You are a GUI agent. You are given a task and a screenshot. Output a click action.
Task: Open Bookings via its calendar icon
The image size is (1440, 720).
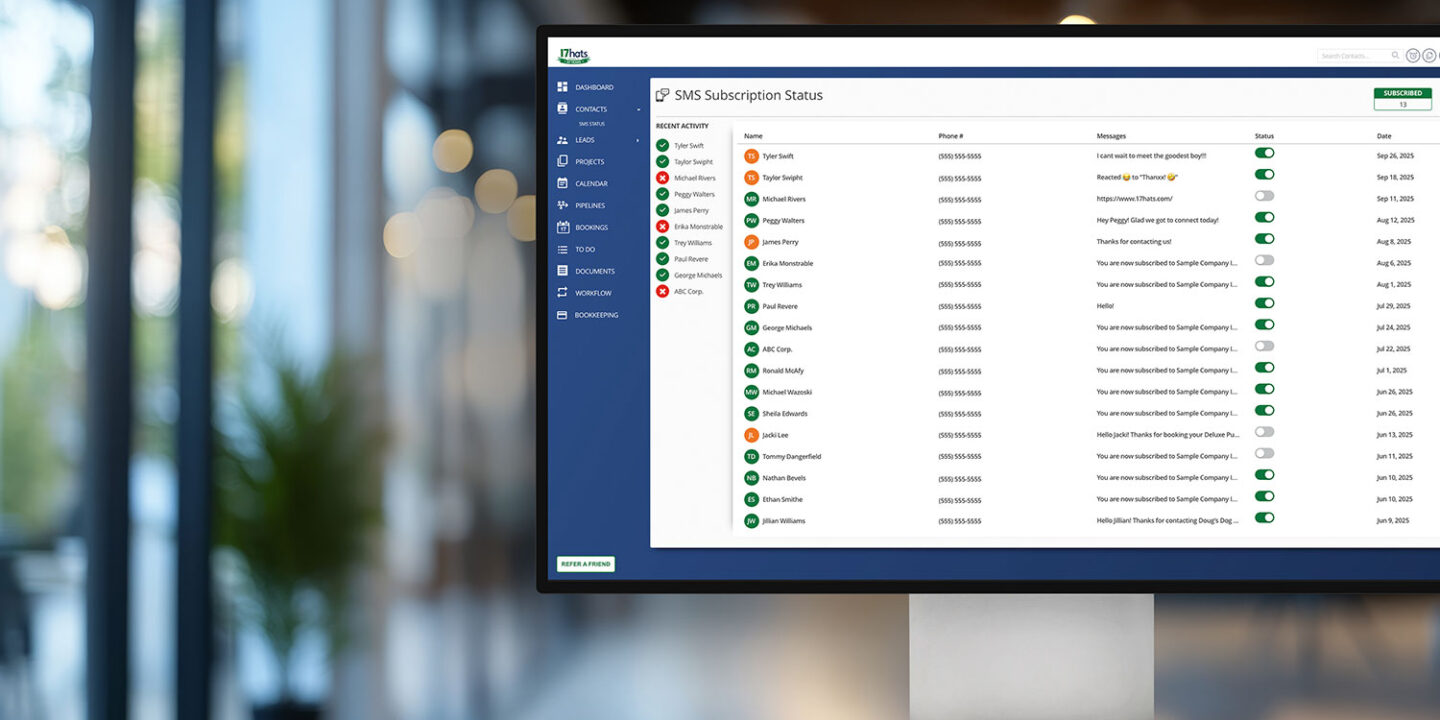[562, 227]
